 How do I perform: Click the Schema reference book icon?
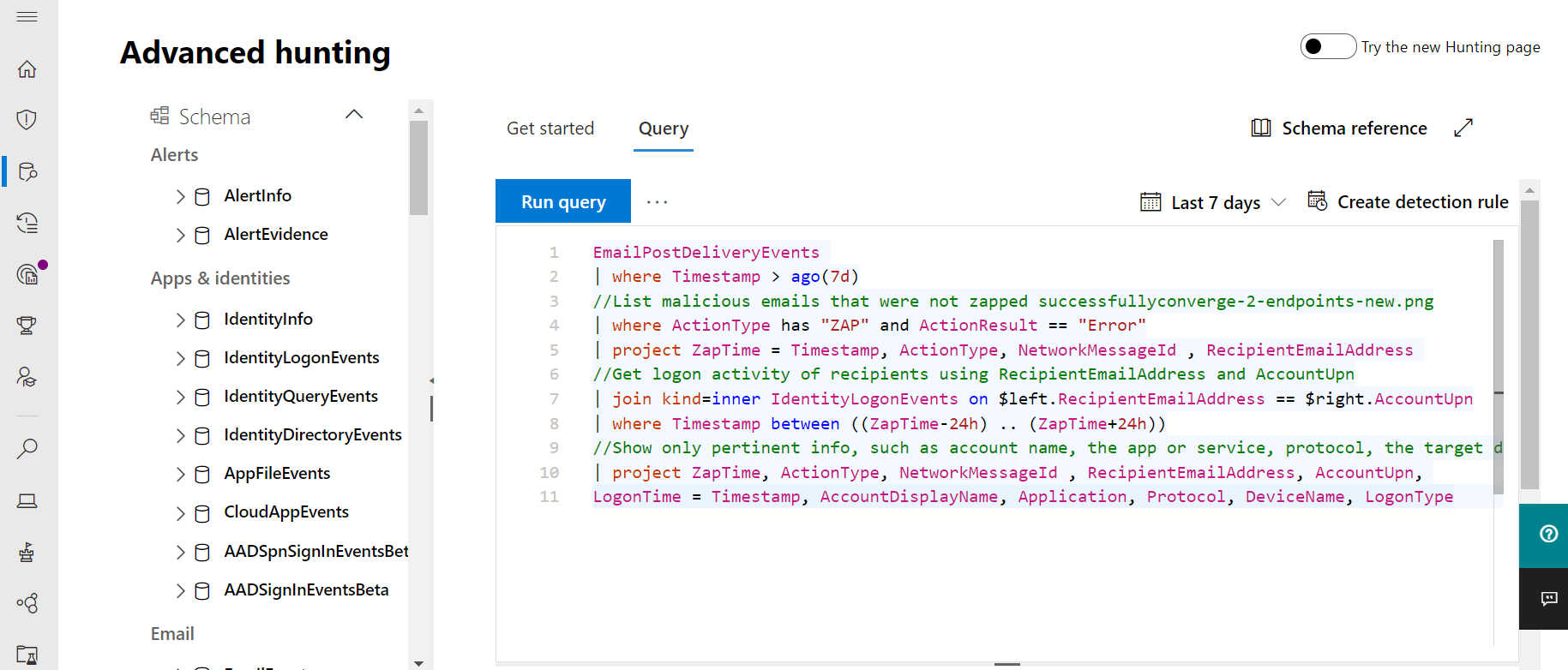1261,128
